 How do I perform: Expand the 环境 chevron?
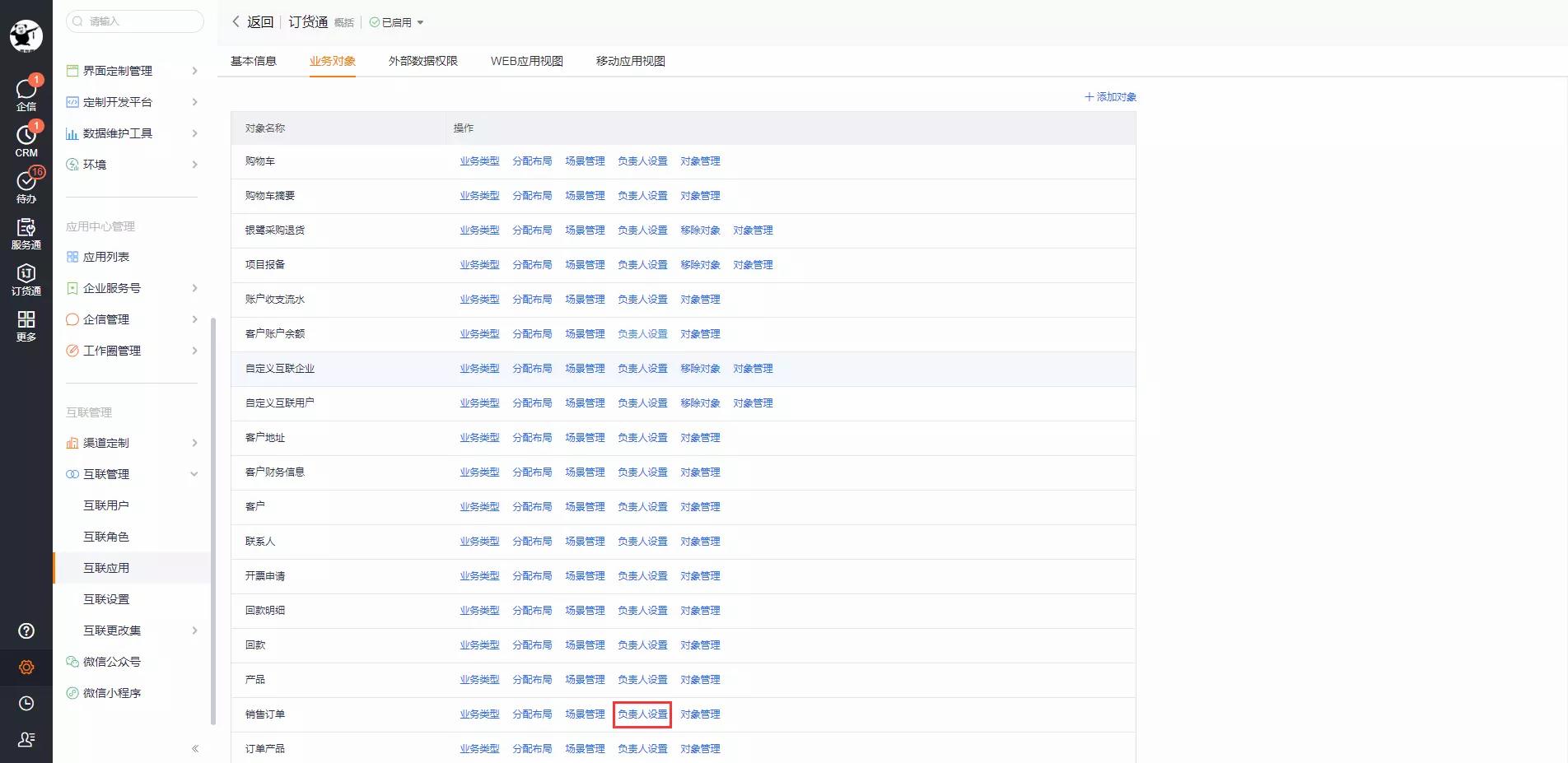(x=195, y=165)
